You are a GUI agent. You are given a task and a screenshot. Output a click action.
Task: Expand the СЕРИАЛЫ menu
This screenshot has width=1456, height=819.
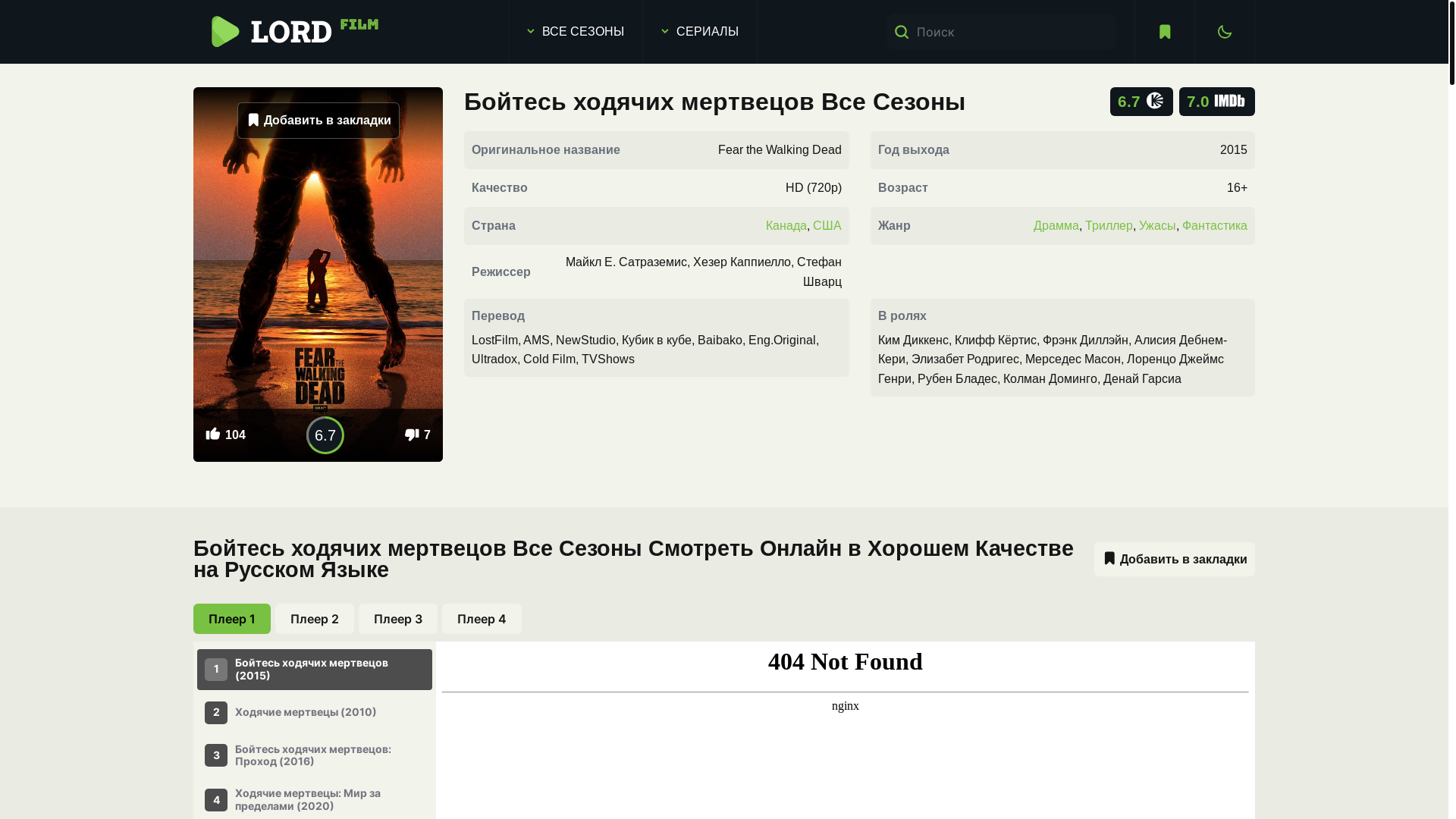coord(699,32)
